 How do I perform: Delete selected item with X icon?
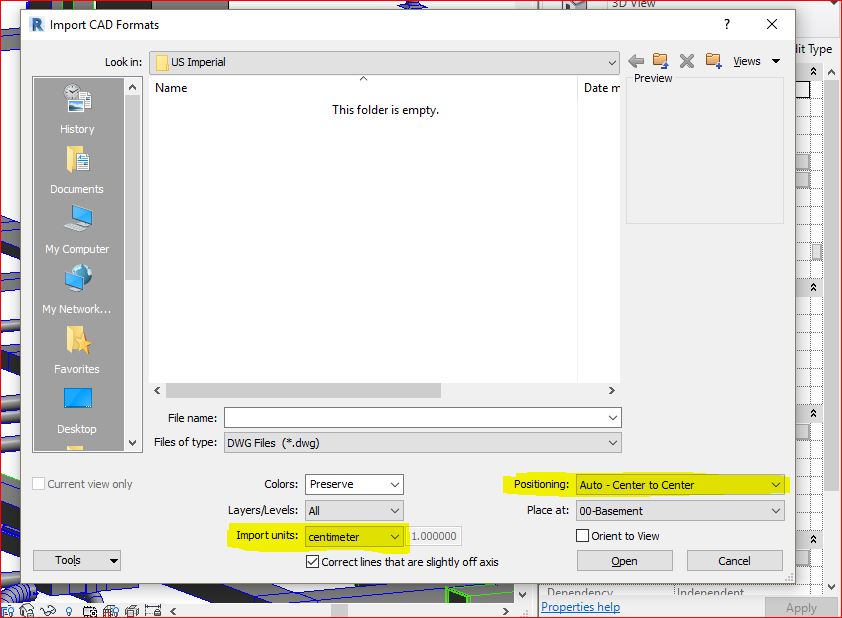687,61
